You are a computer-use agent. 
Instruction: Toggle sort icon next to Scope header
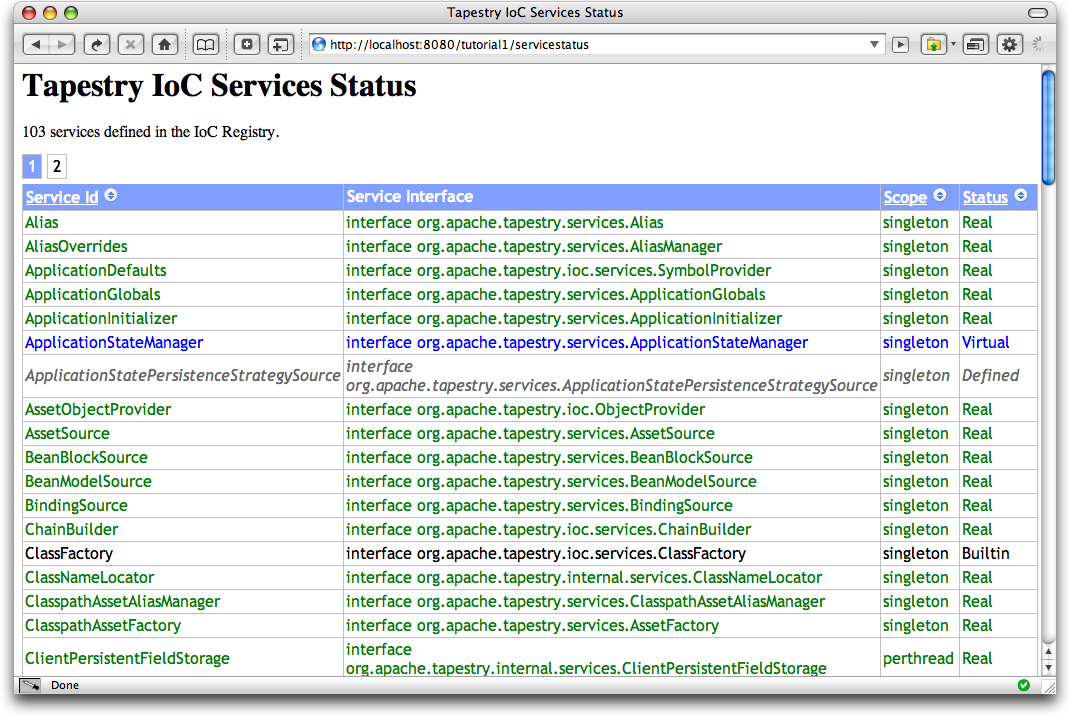(940, 196)
